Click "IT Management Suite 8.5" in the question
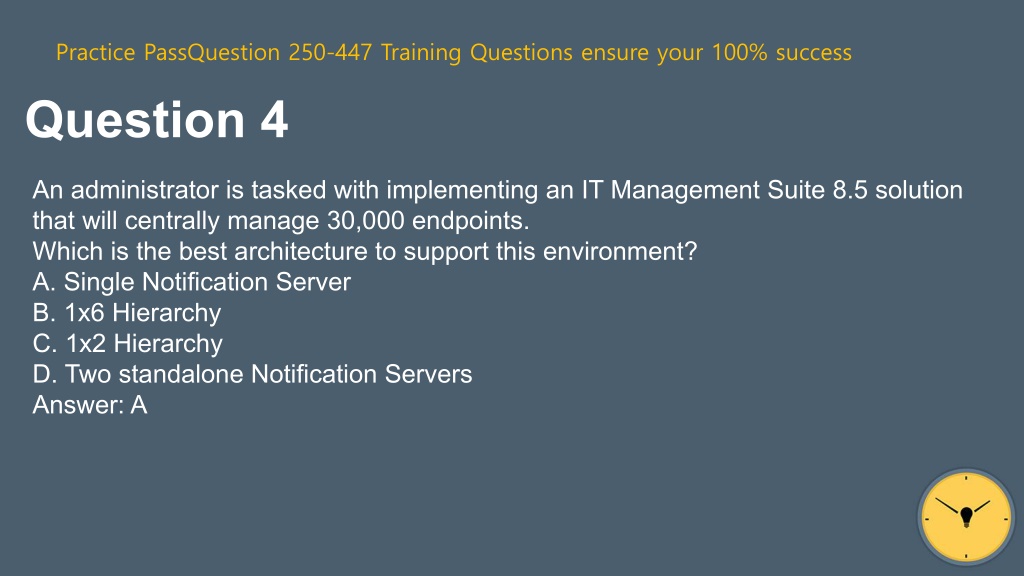 (x=720, y=190)
